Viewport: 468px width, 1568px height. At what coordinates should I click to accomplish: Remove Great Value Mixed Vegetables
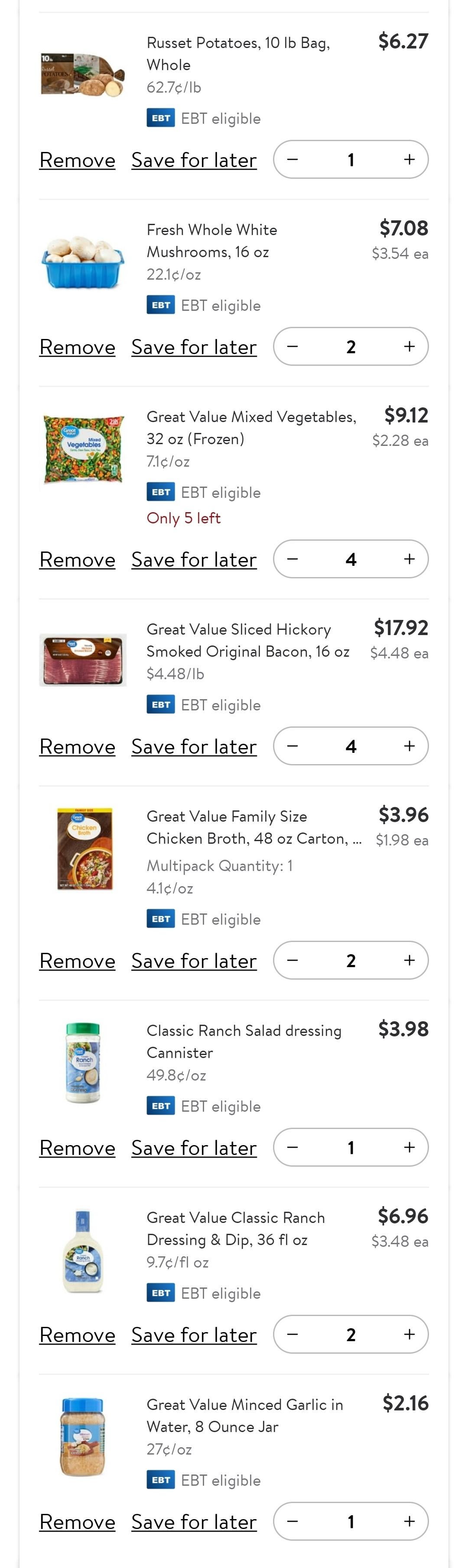point(78,559)
